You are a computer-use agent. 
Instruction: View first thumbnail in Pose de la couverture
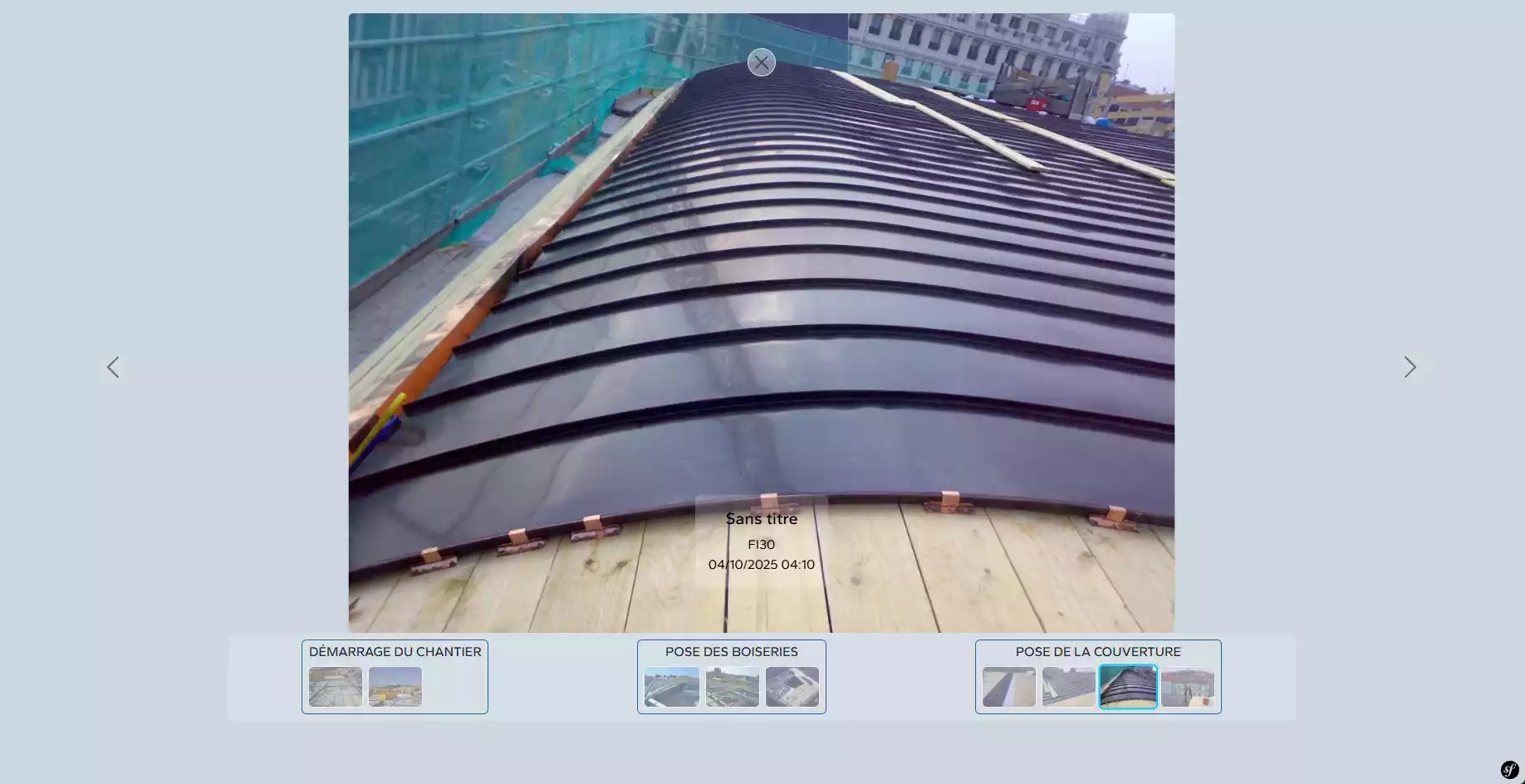point(1008,687)
